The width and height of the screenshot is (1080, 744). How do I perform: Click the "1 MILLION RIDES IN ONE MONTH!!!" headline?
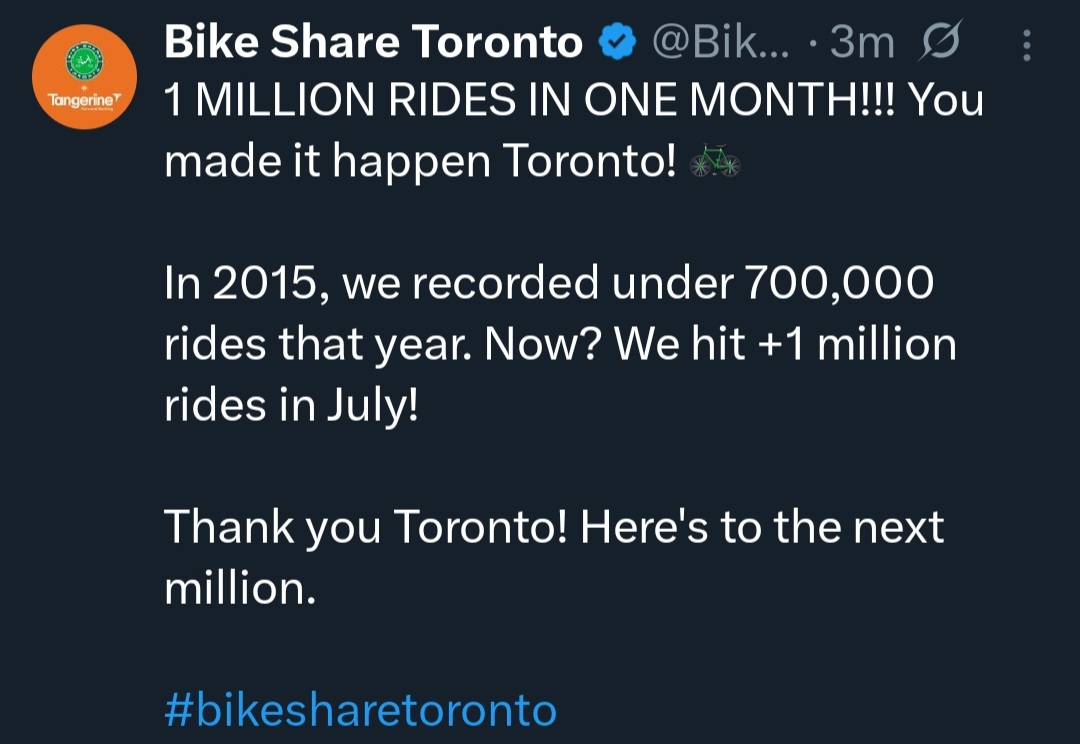tap(530, 101)
